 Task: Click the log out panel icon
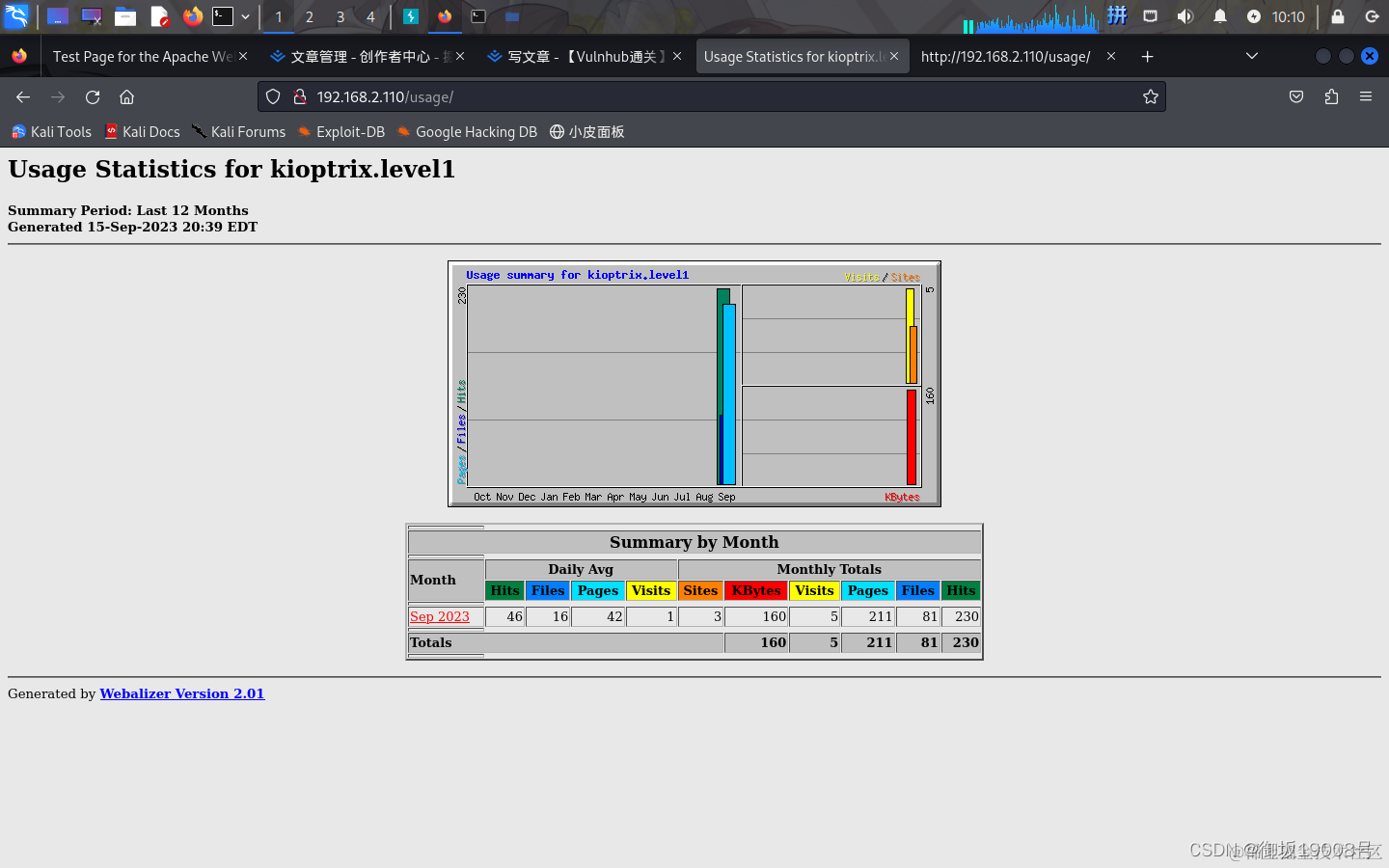[x=1372, y=16]
